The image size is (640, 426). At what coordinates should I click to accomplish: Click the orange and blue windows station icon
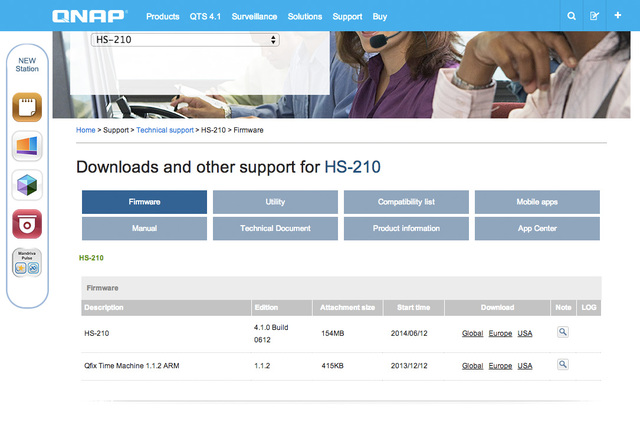(27, 146)
